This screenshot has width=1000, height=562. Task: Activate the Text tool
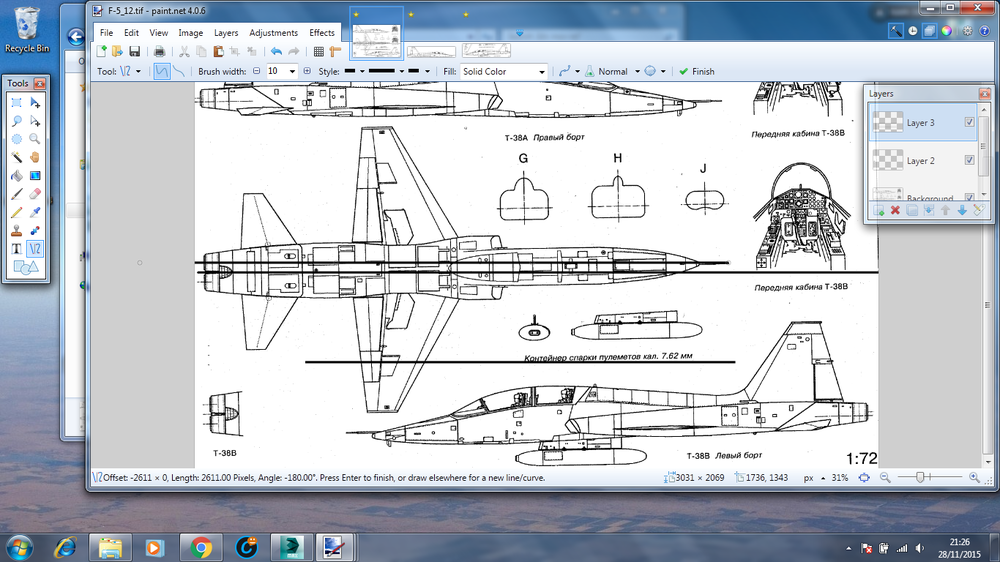pos(17,247)
